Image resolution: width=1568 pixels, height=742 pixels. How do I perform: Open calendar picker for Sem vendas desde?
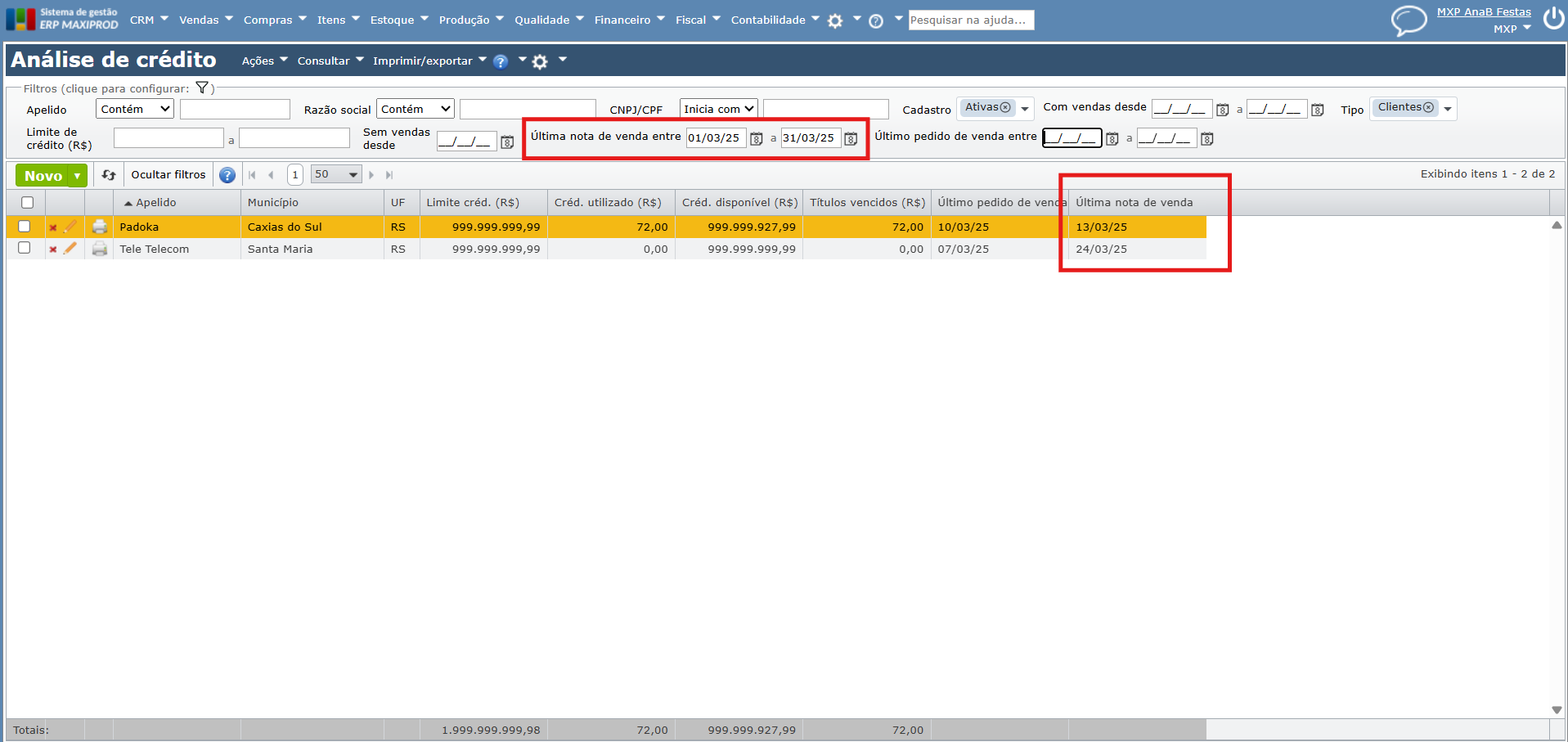(507, 142)
